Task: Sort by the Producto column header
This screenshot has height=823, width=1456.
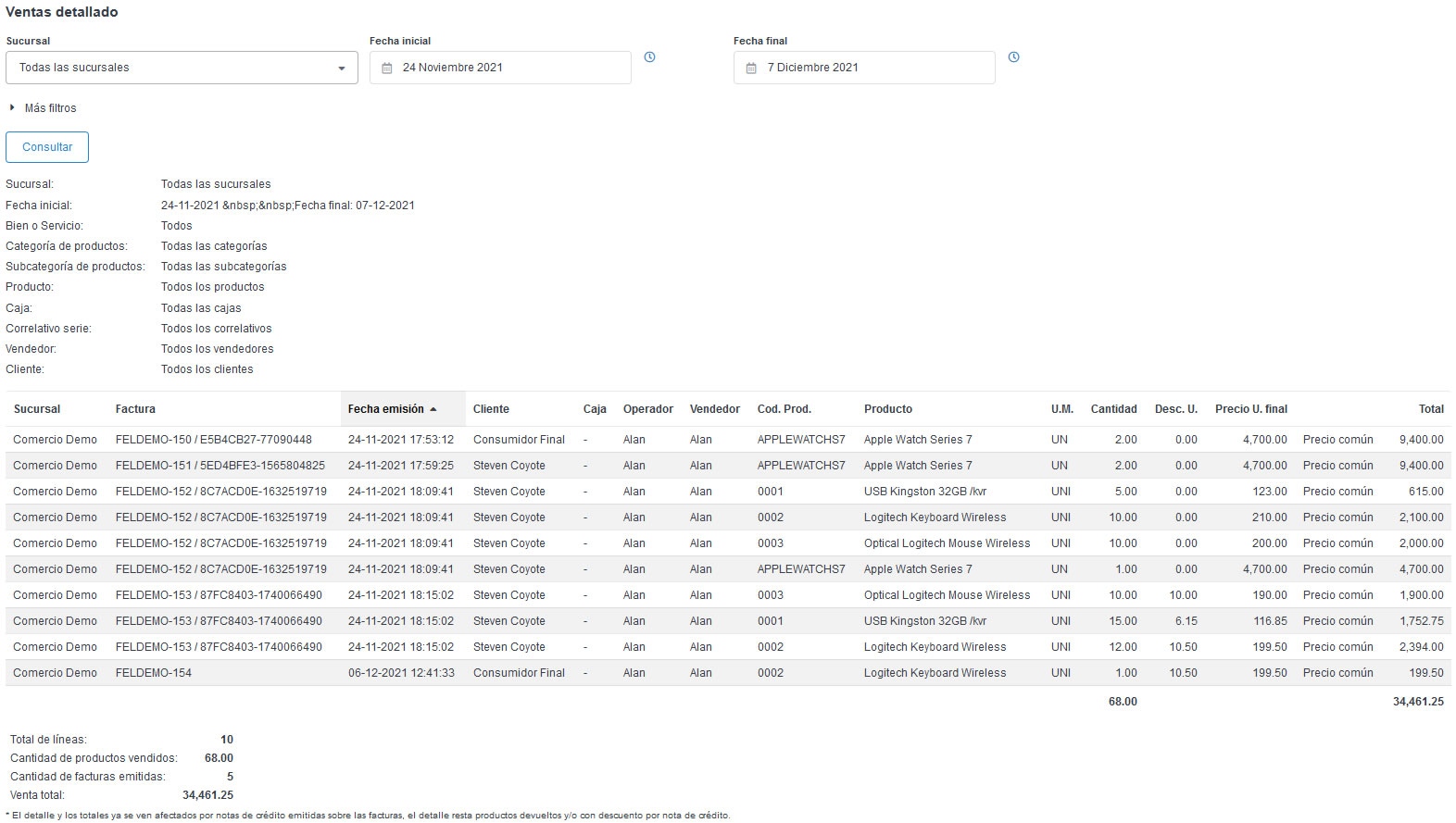Action: (x=887, y=409)
